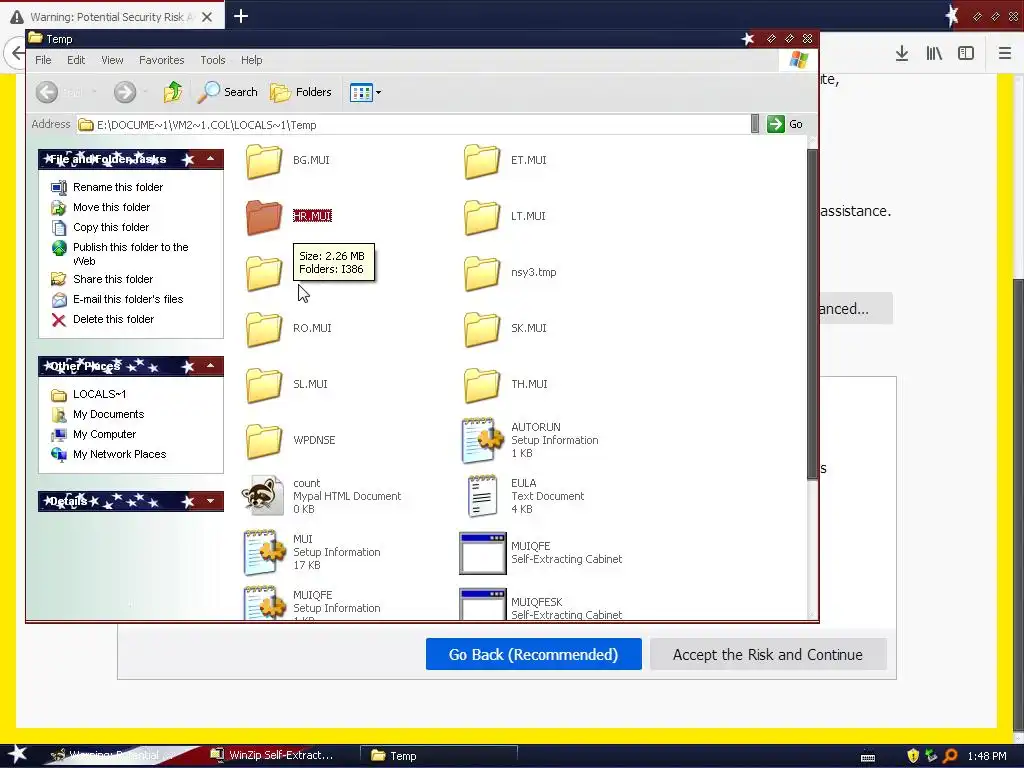Select the highlighted HR.MUI folder icon
This screenshot has width=1024, height=768.
click(x=264, y=217)
